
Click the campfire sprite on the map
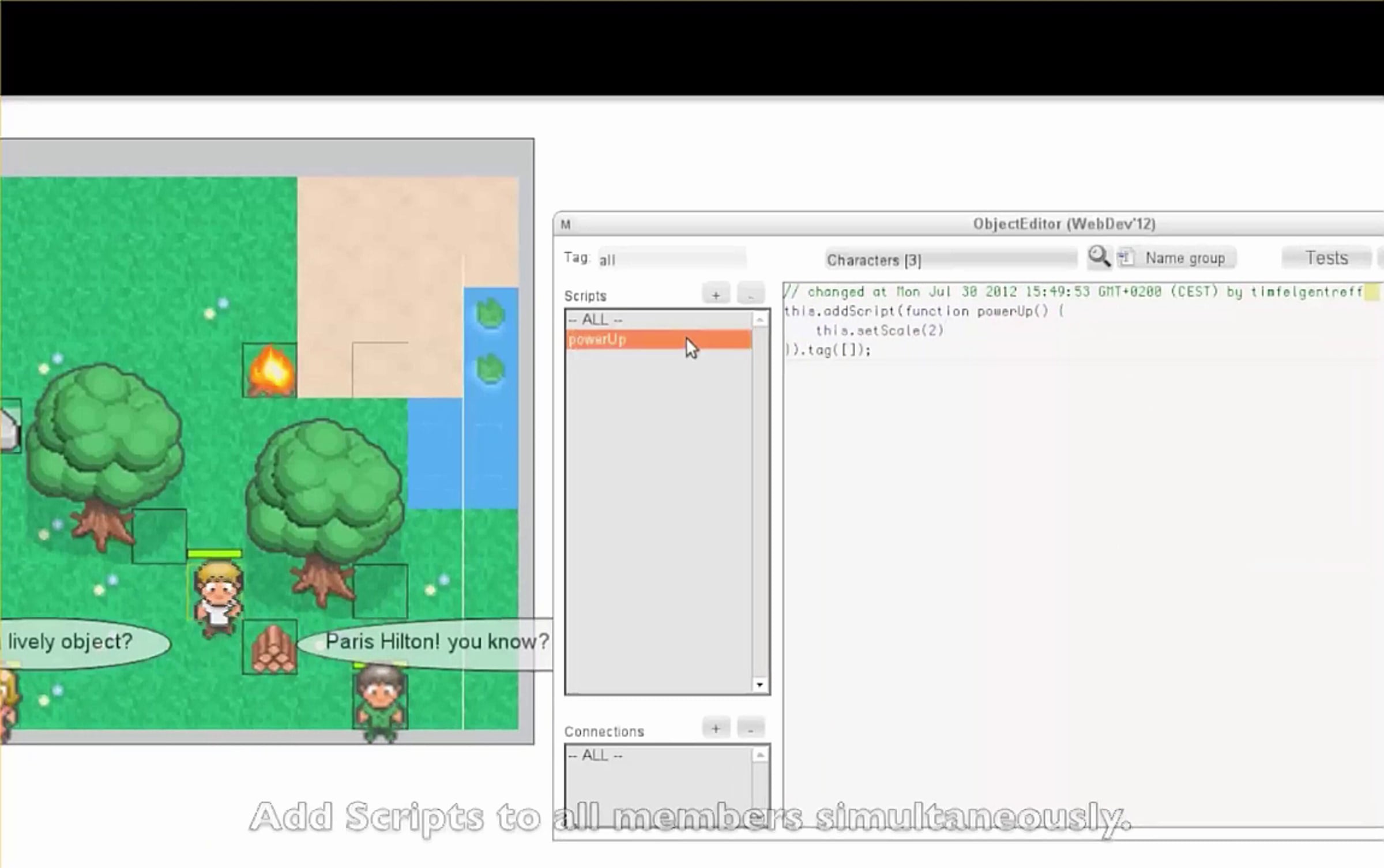pos(270,371)
